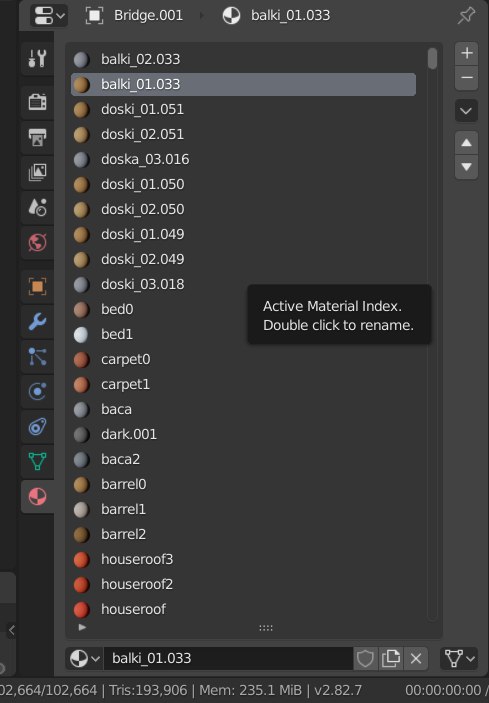Select the doski_02.049 material slot

[243, 259]
